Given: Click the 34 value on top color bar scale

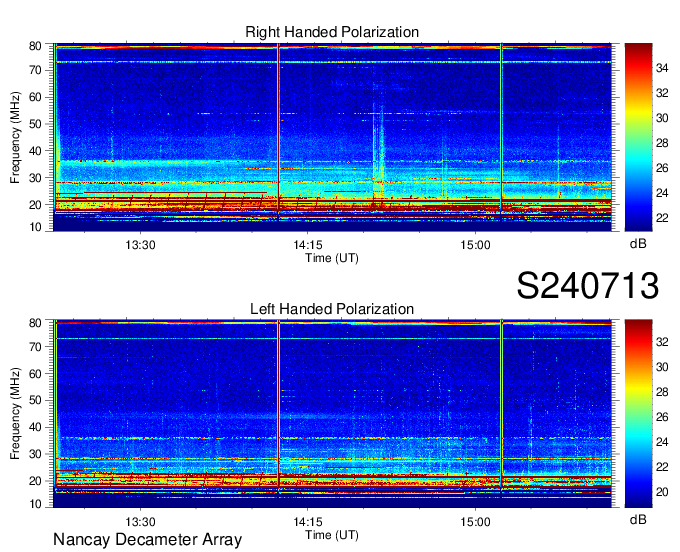Looking at the screenshot, I should click(x=662, y=68).
